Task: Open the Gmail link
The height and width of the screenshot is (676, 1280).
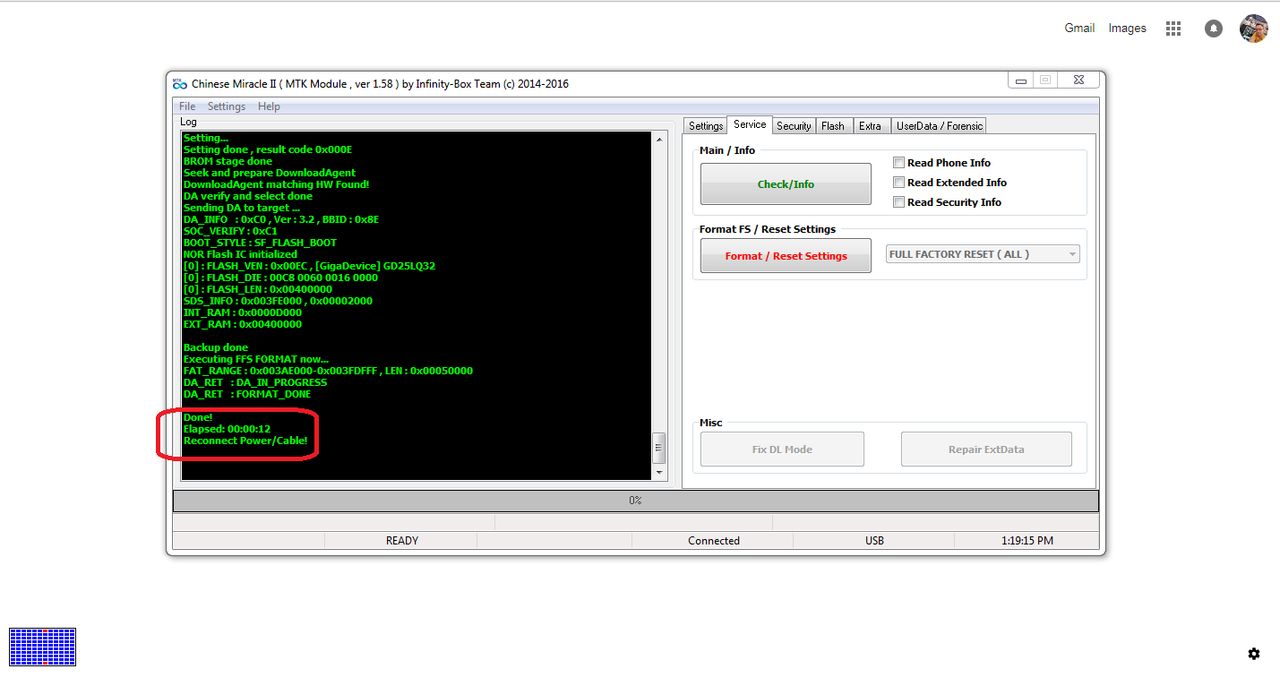Action: click(1079, 28)
